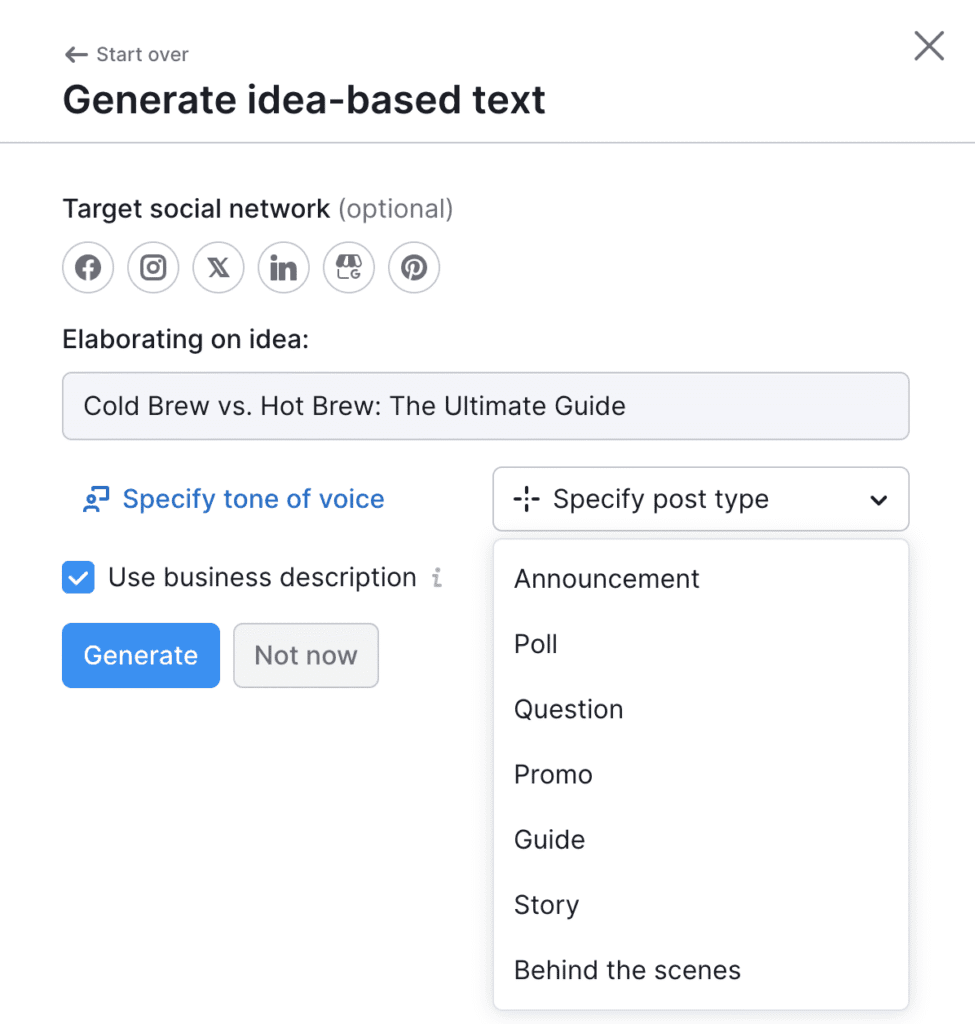975x1024 pixels.
Task: Choose Guide as the post type
Action: [549, 839]
